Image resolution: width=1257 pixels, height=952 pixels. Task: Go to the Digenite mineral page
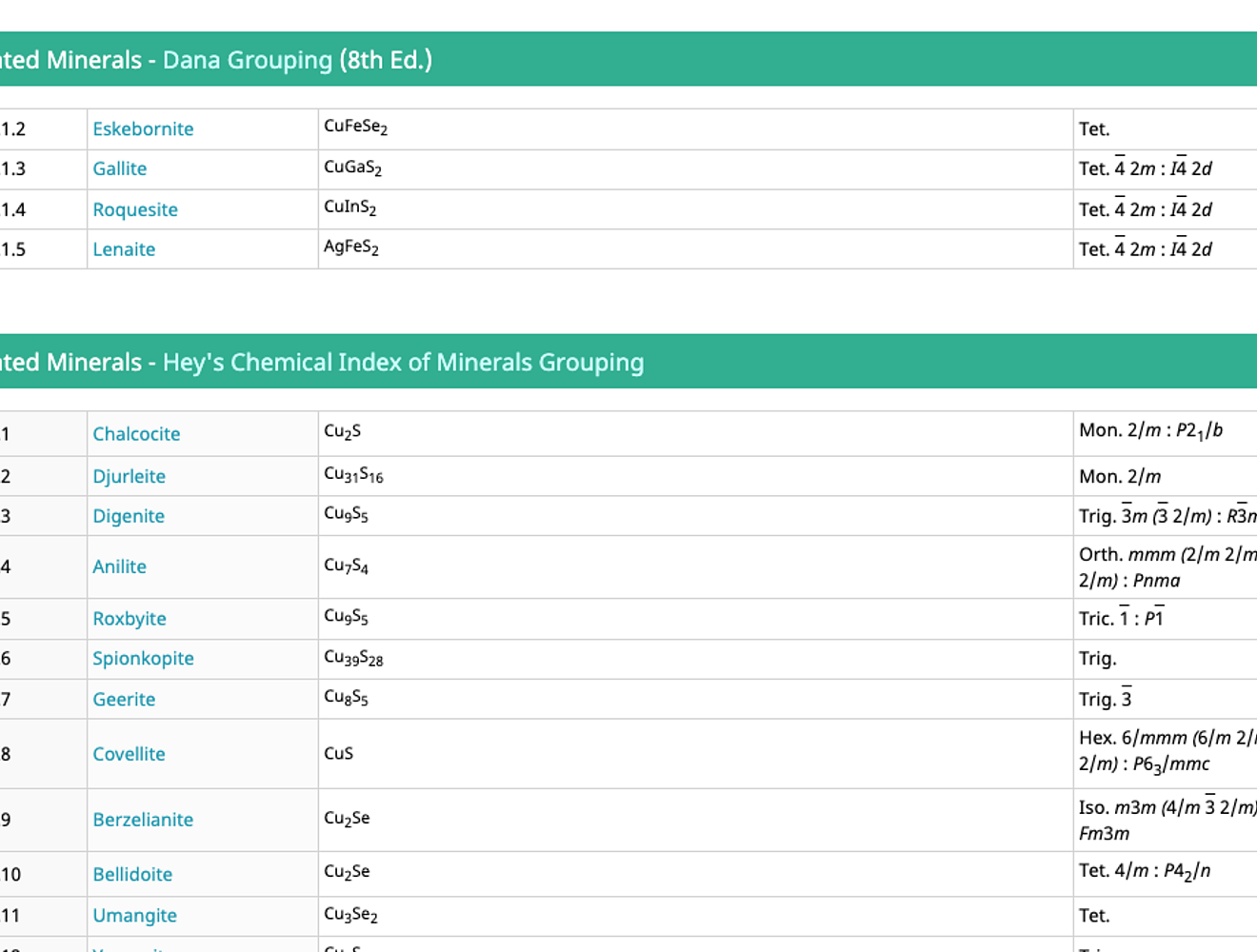point(129,516)
